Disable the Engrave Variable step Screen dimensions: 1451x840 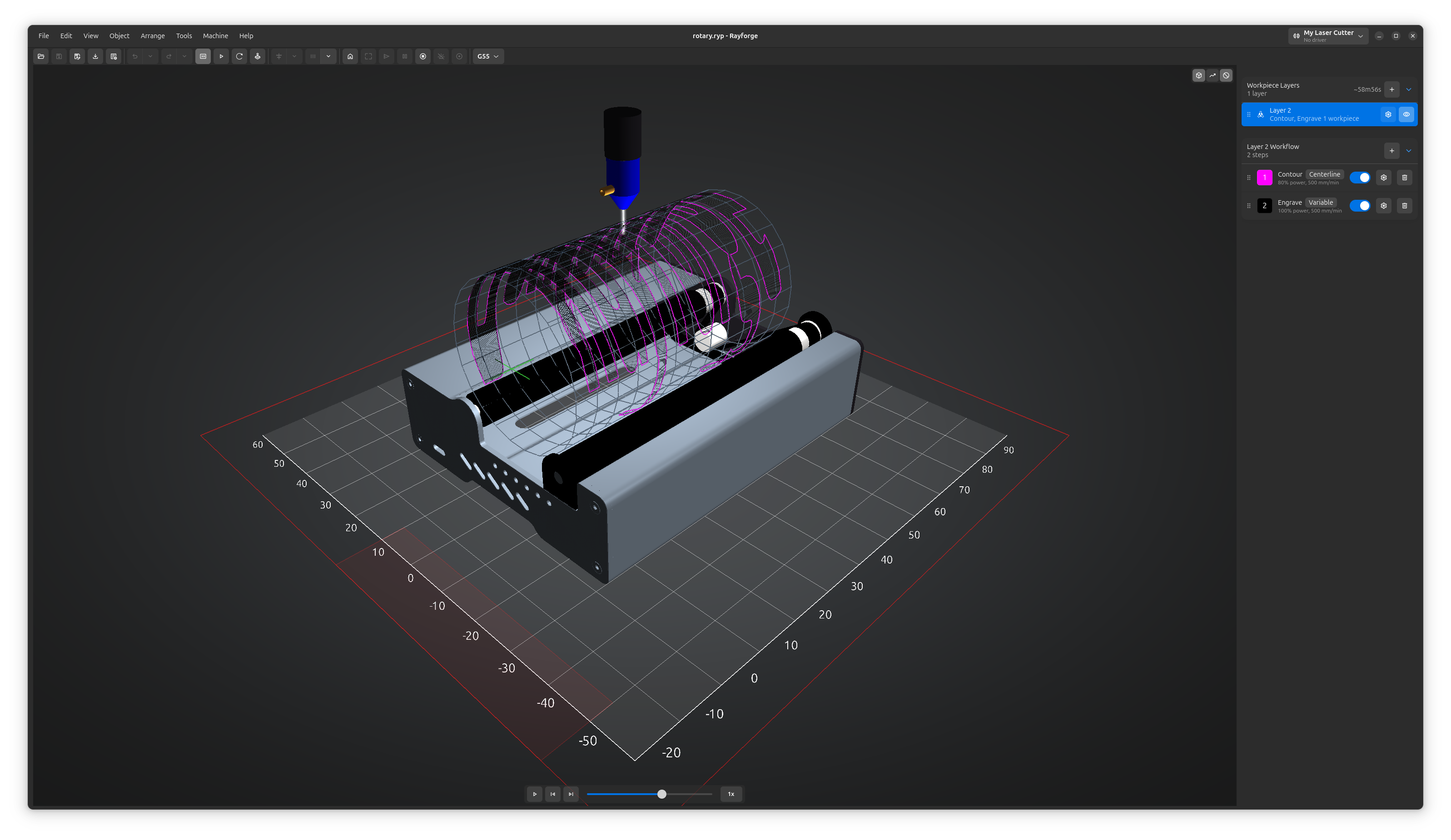tap(1360, 205)
